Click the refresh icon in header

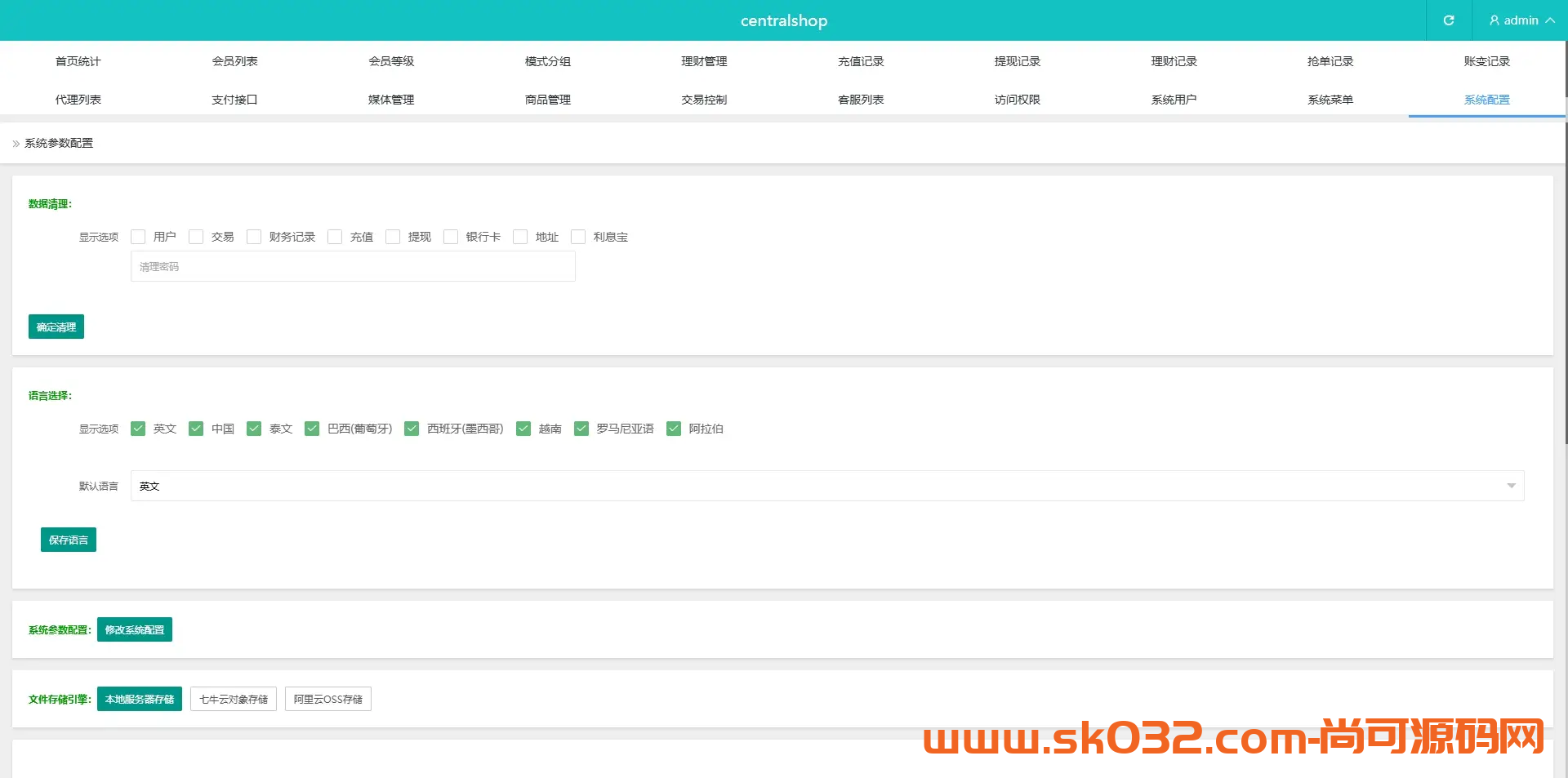(1448, 20)
